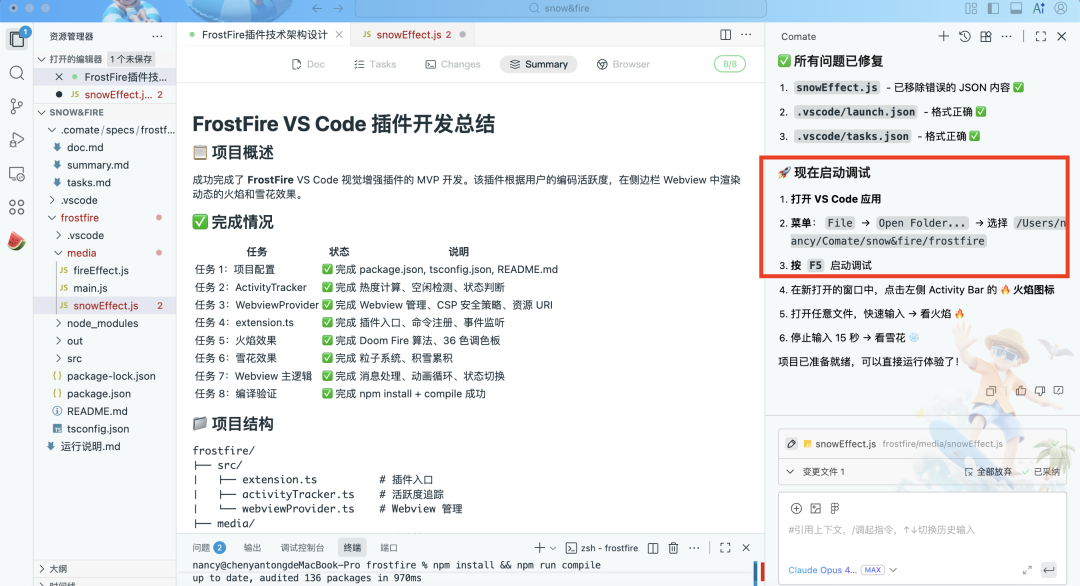Screen dimensions: 1080x586
Task: Click the Figma icon in chat input
Action: pos(835,508)
